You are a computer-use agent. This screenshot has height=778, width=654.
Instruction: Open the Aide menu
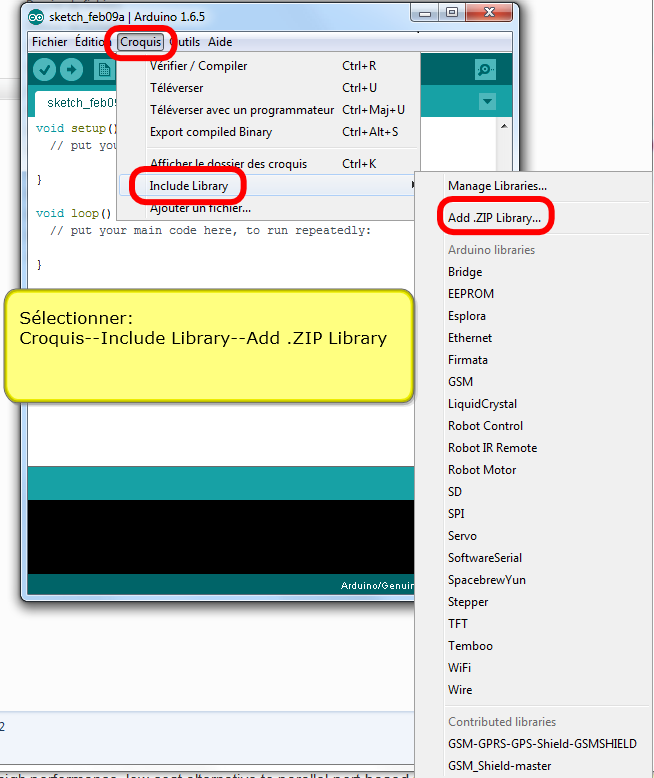click(x=220, y=42)
